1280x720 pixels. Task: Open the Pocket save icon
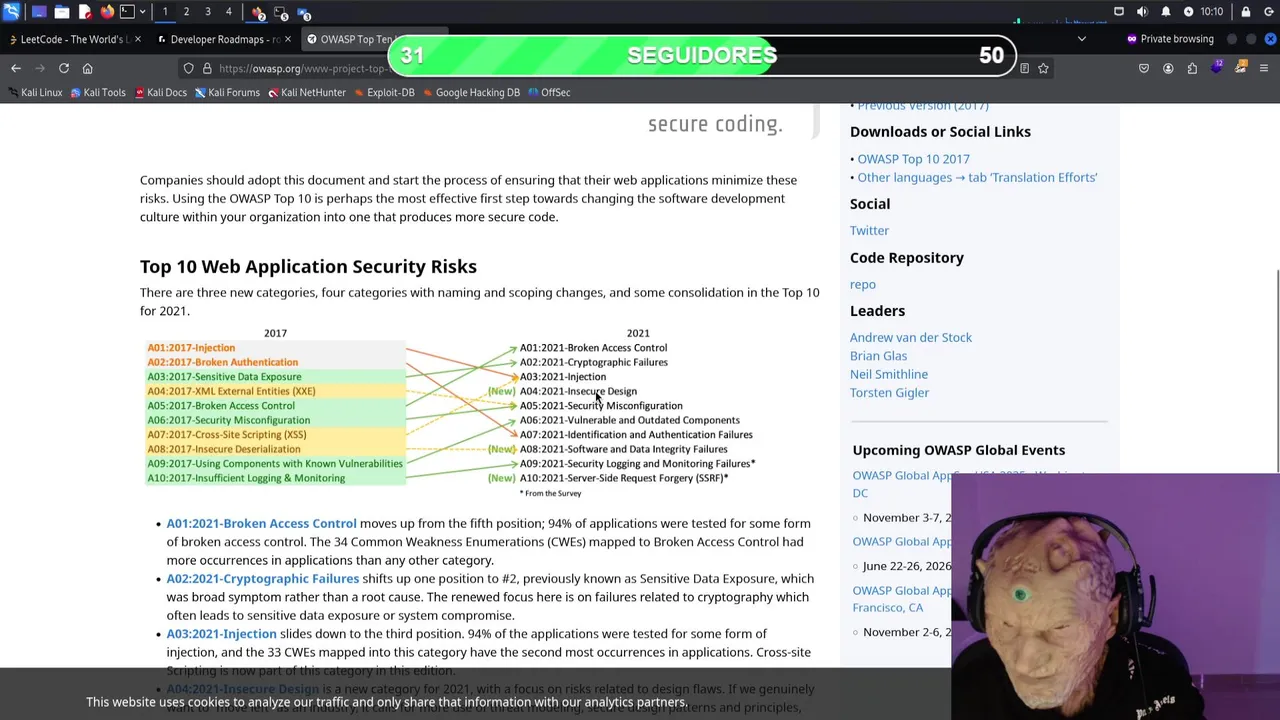click(1144, 68)
